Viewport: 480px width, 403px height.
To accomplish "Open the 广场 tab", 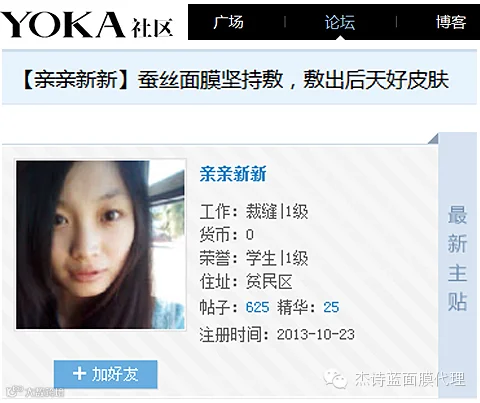I will [x=229, y=22].
